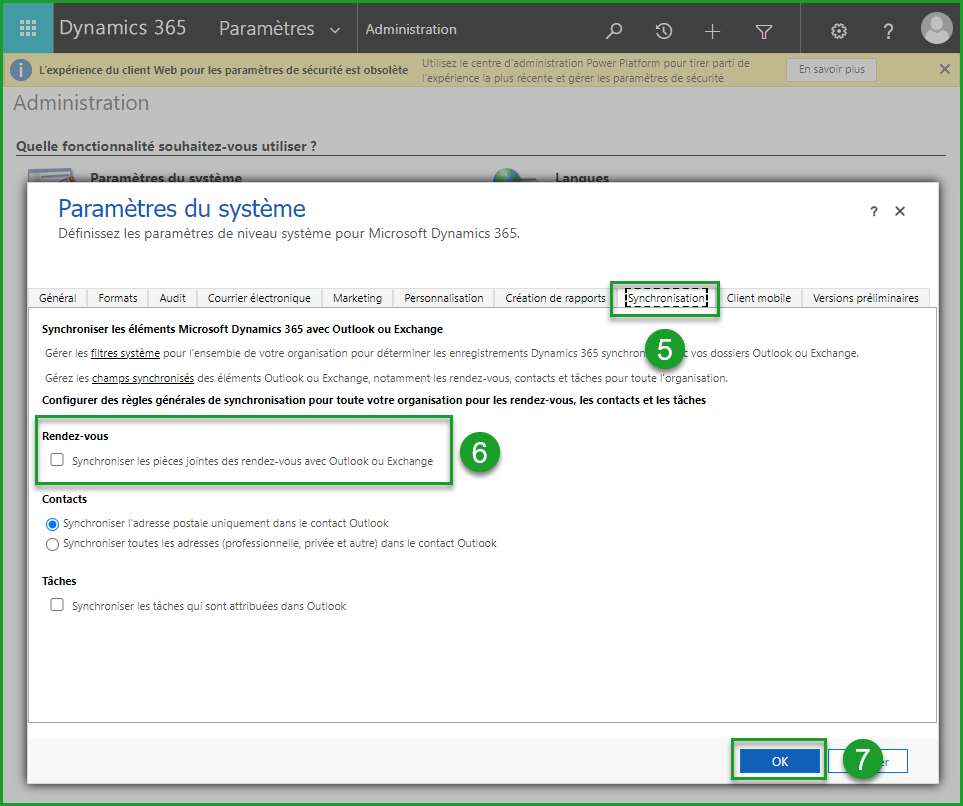Enable appointment attachments synchronization checkbox
The height and width of the screenshot is (806, 963).
pyautogui.click(x=57, y=460)
